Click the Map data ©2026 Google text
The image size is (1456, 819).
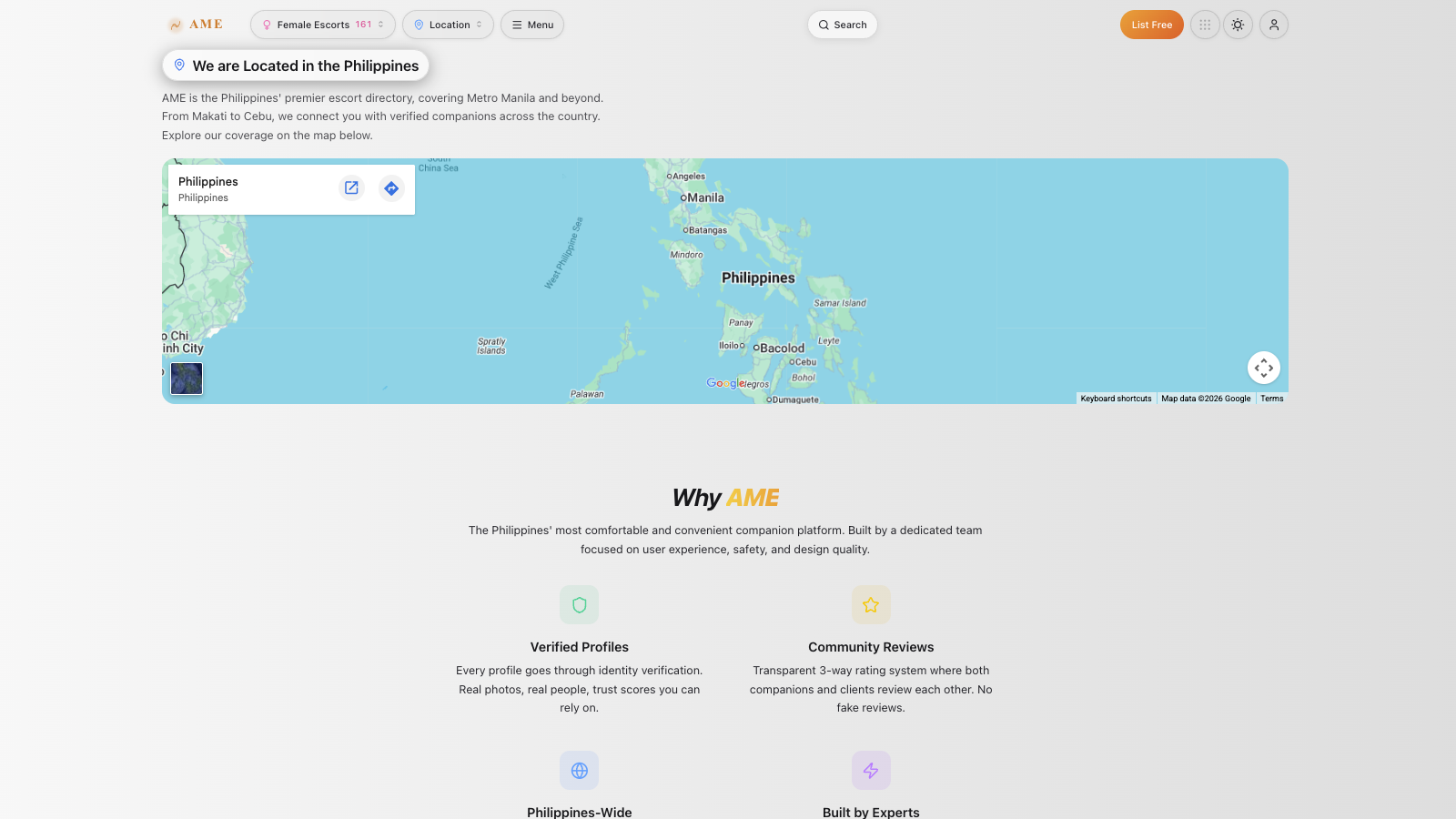pos(1206,399)
